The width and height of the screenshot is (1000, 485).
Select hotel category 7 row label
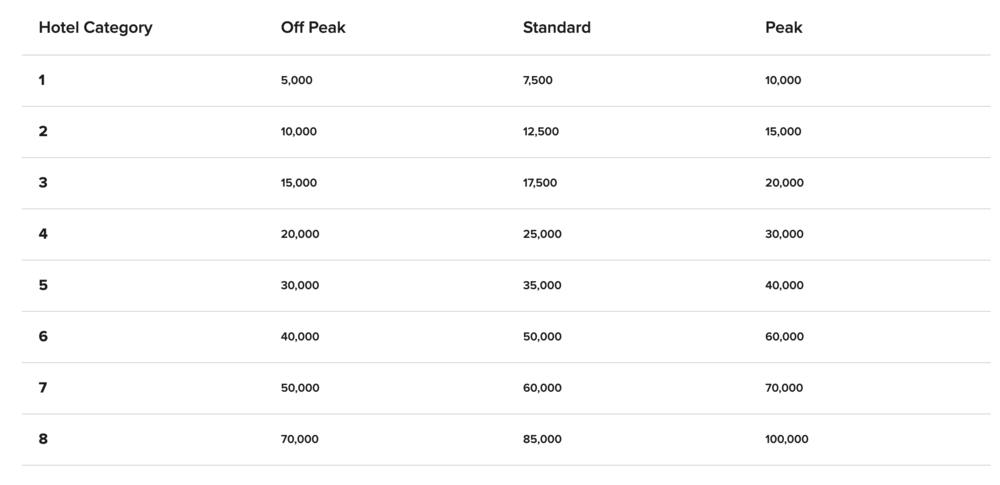point(43,387)
